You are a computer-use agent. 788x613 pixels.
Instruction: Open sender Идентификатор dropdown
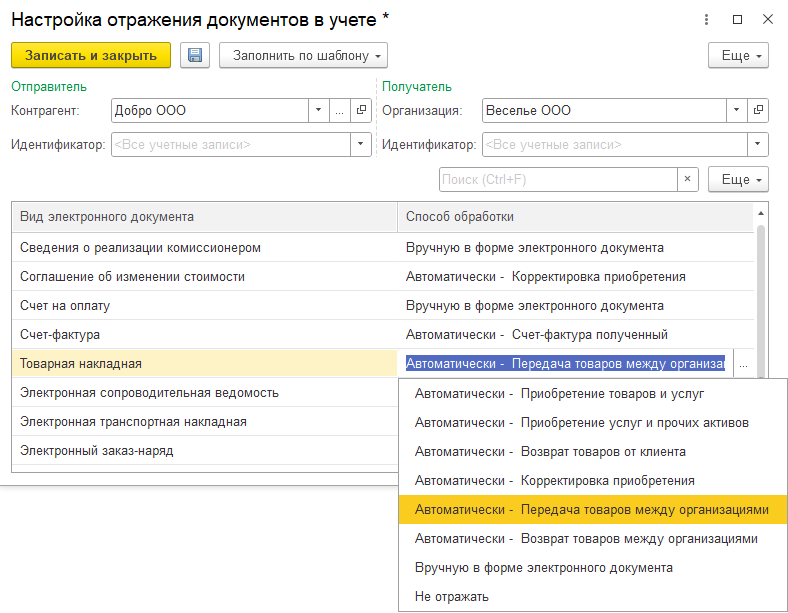click(x=361, y=145)
